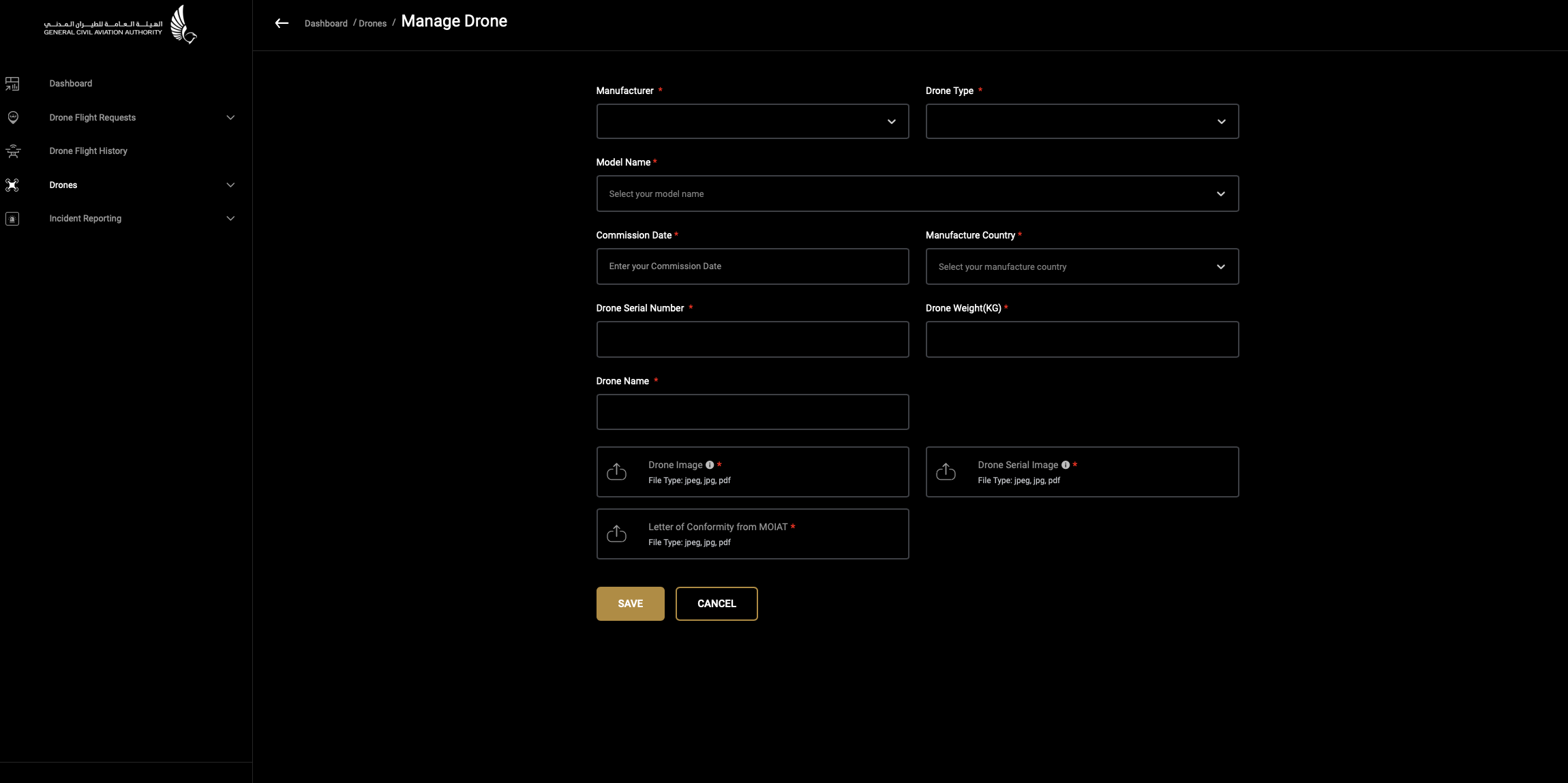The height and width of the screenshot is (783, 1568).
Task: Click the Drones quadcopter sidebar icon
Action: 12,185
